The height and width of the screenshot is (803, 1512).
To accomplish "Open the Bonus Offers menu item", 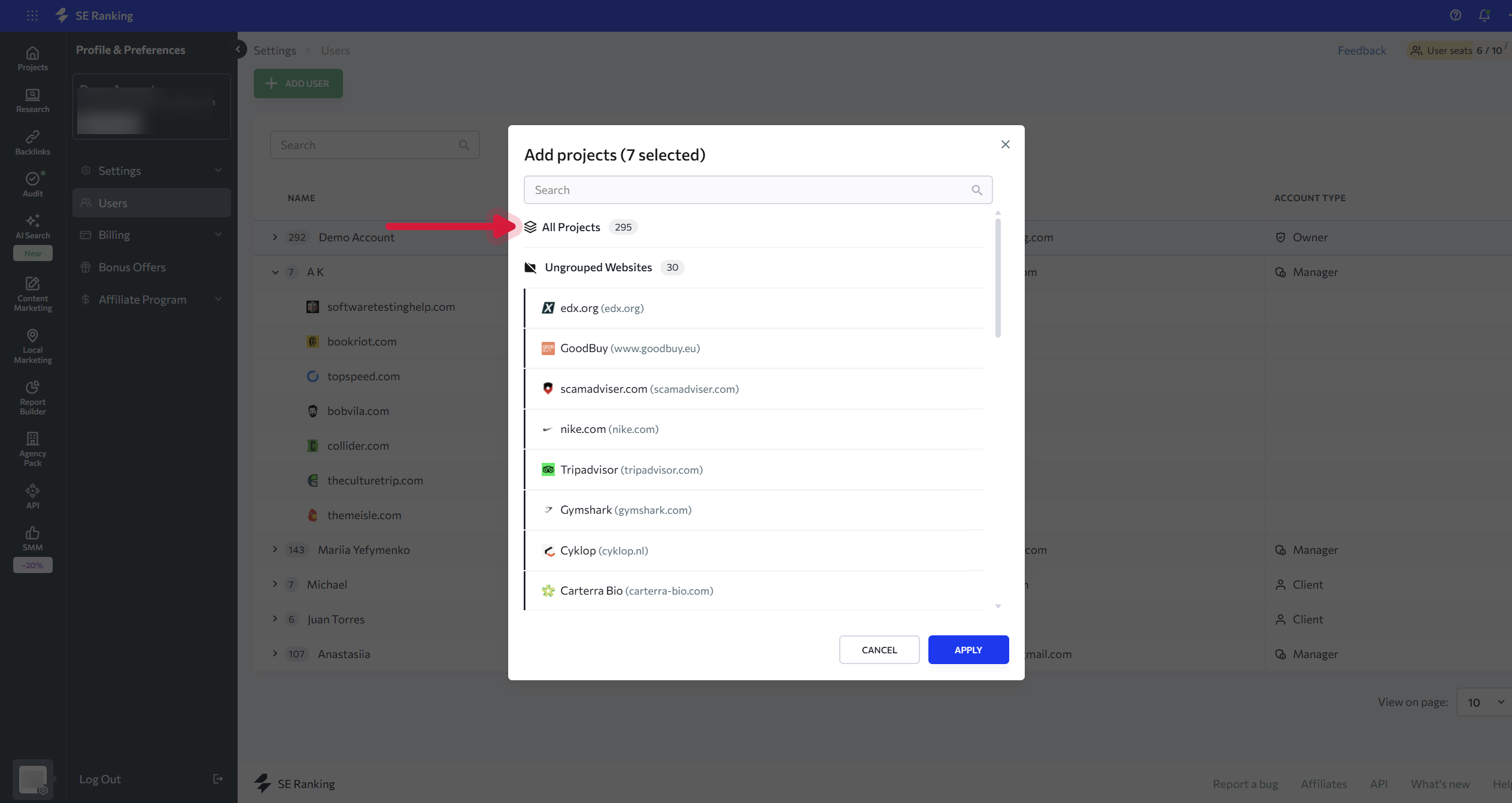I will pos(151,267).
